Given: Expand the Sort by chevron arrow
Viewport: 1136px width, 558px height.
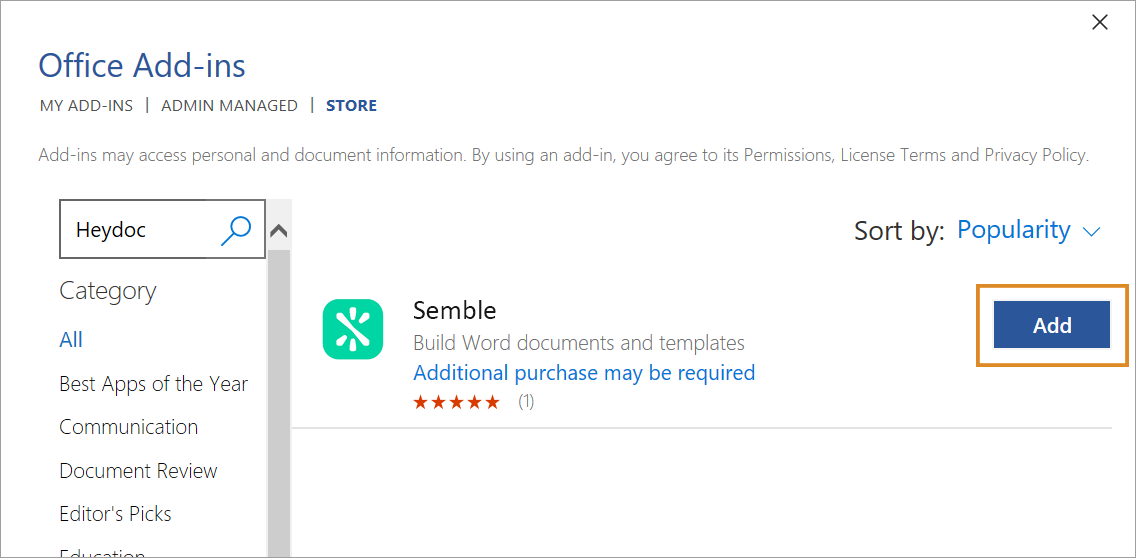Looking at the screenshot, I should tap(1091, 232).
